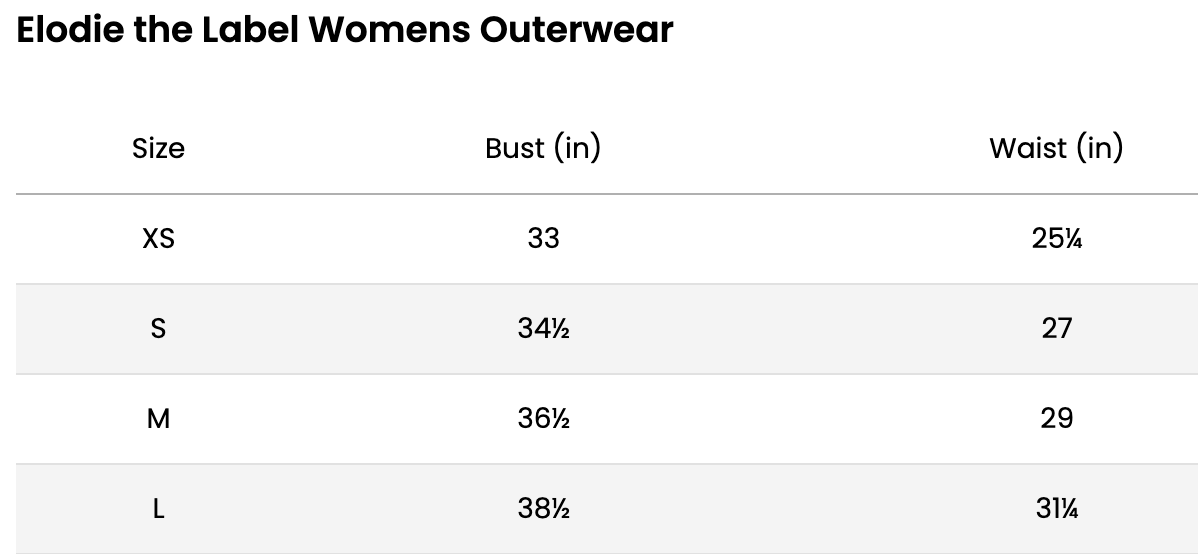Click the waist value 25¼
The width and height of the screenshot is (1198, 554).
[x=1056, y=239]
